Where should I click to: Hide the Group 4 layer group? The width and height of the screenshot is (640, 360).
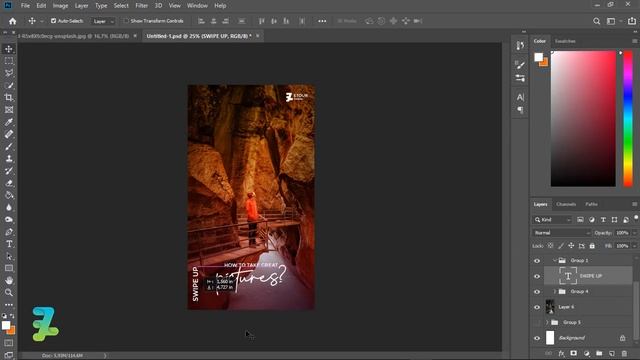coord(537,292)
